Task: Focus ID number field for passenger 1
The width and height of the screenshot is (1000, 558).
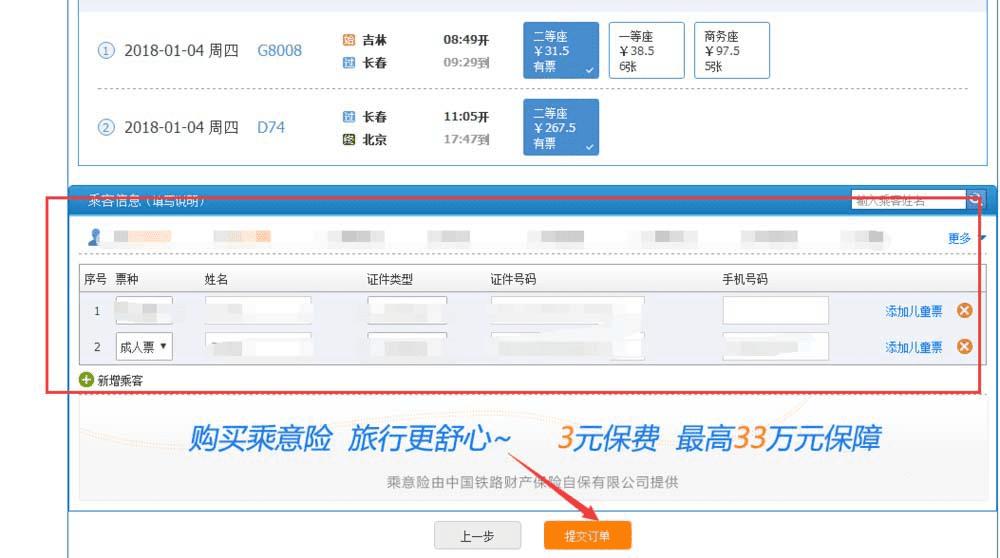Action: click(568, 311)
